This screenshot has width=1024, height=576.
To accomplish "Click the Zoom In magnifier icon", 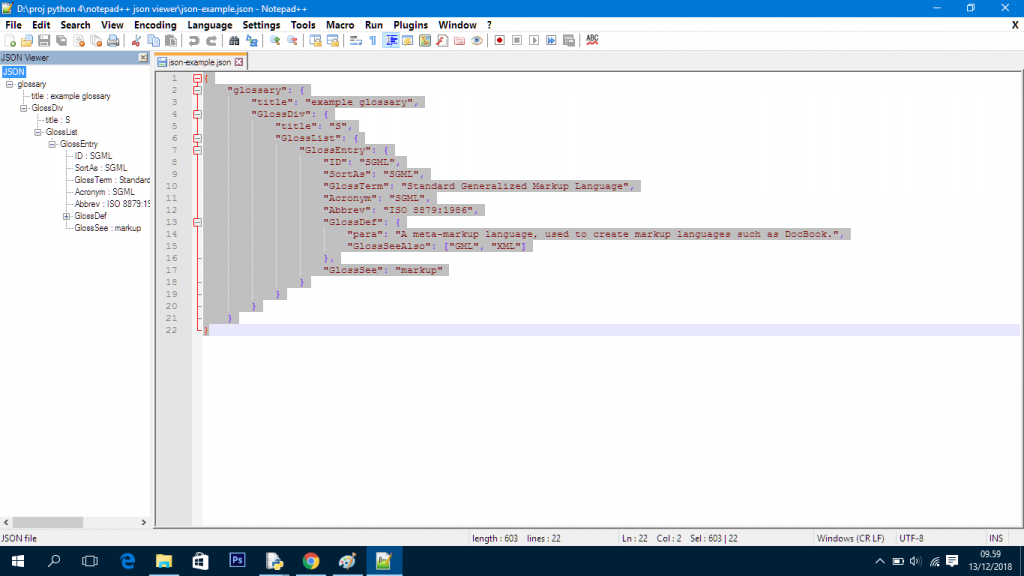I will coord(275,41).
